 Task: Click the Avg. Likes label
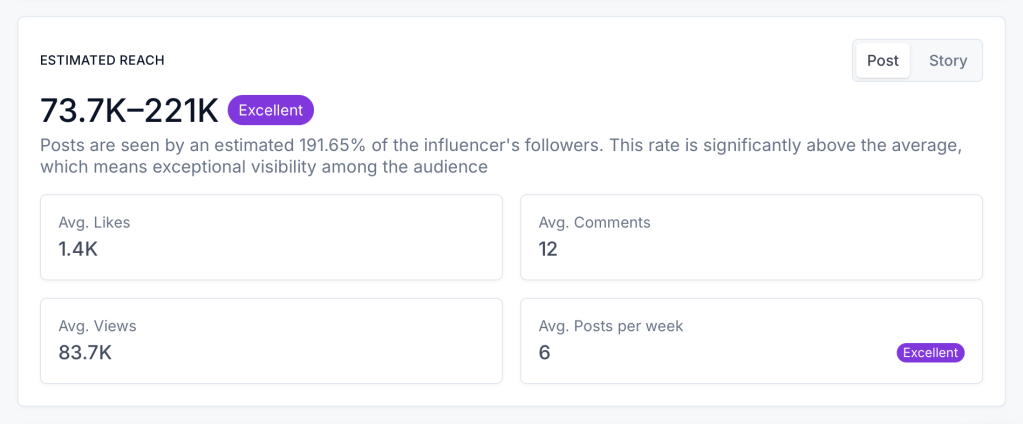(94, 223)
